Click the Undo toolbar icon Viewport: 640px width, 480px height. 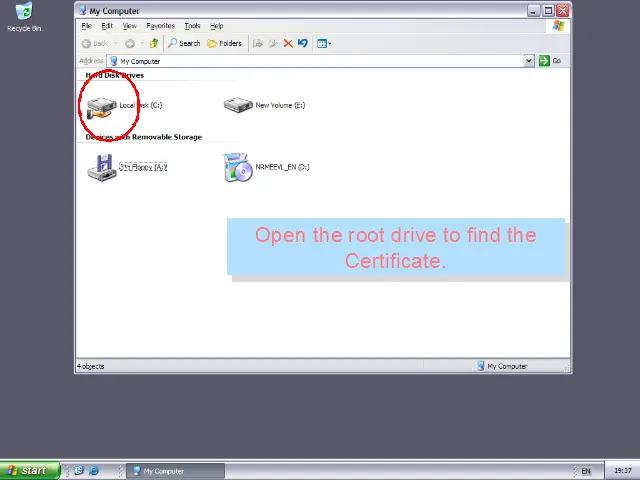302,43
